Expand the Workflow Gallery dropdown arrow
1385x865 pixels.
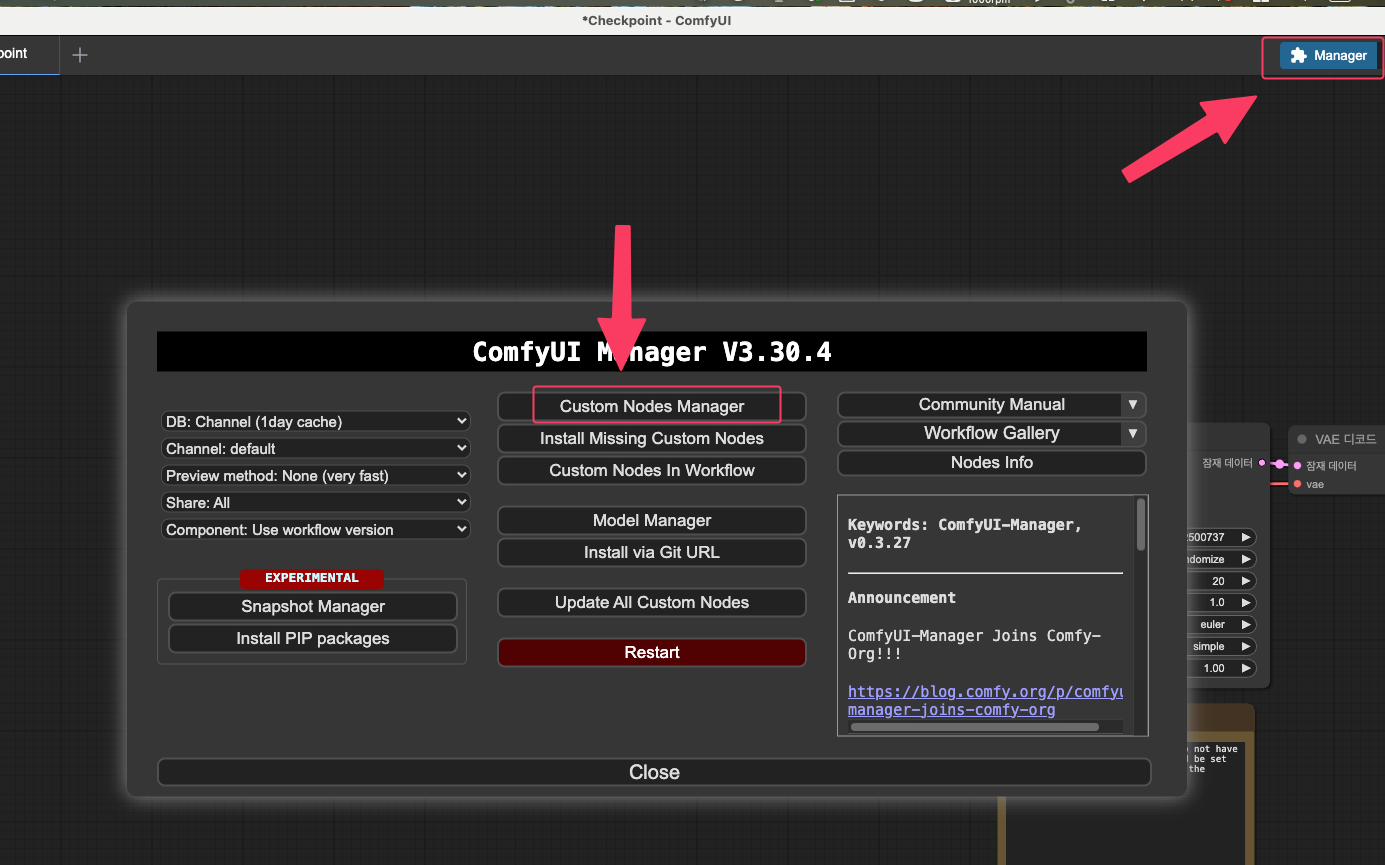click(1133, 434)
